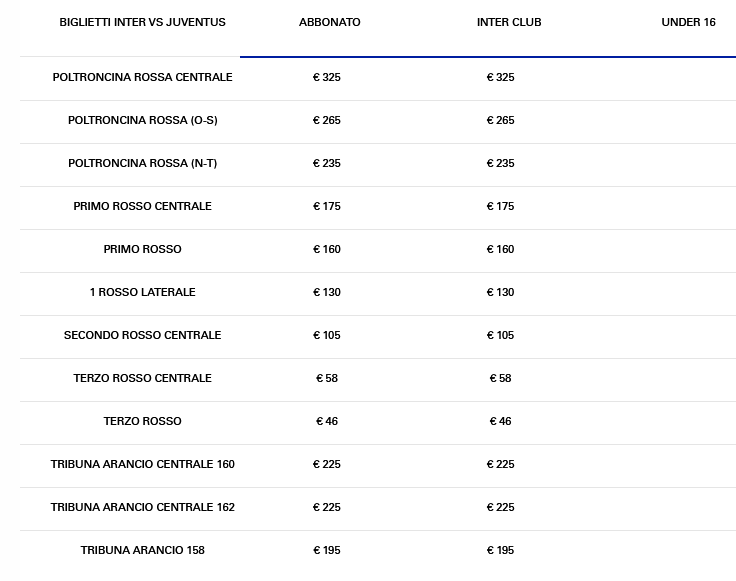Click the TRIBUNA ARANCIO 158 row label
Screen dimensions: 736x581
click(x=142, y=550)
